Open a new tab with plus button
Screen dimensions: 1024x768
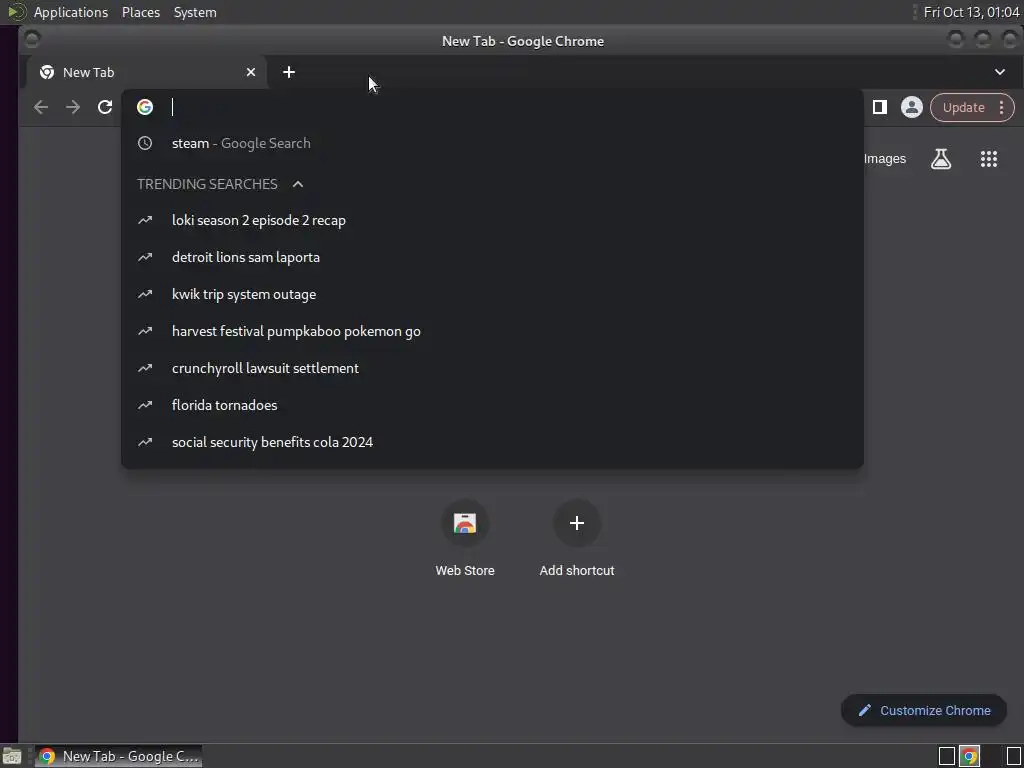(x=289, y=72)
